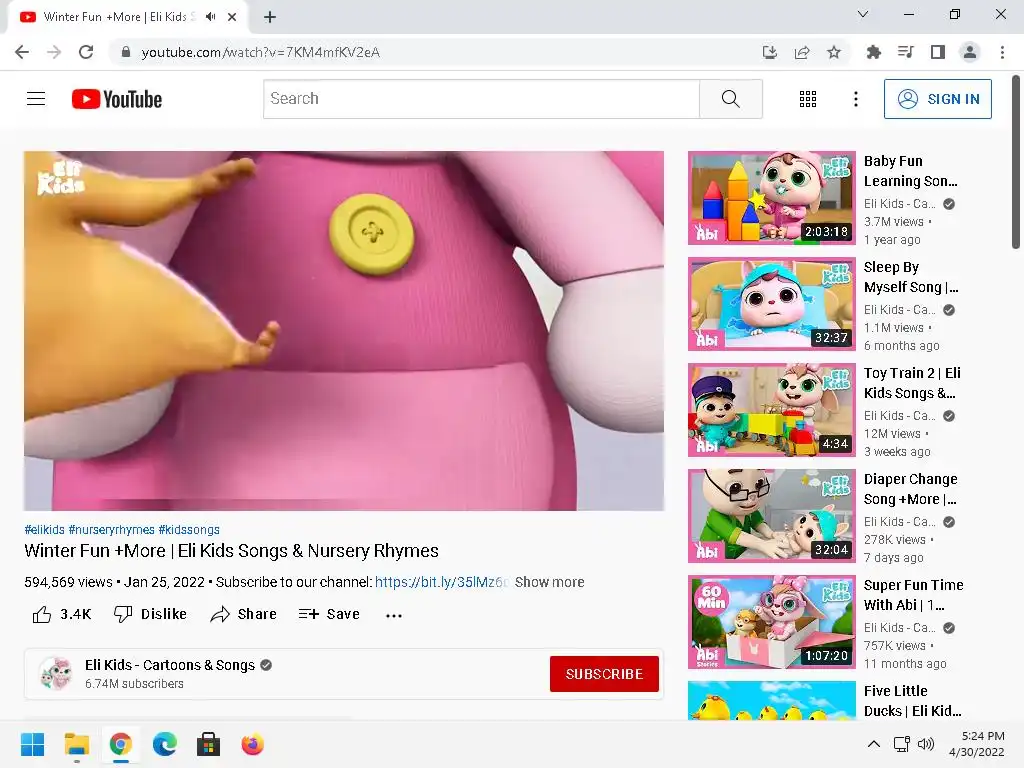Screen dimensions: 1024x768
Task: Click the address bar URL
Action: coord(261,52)
